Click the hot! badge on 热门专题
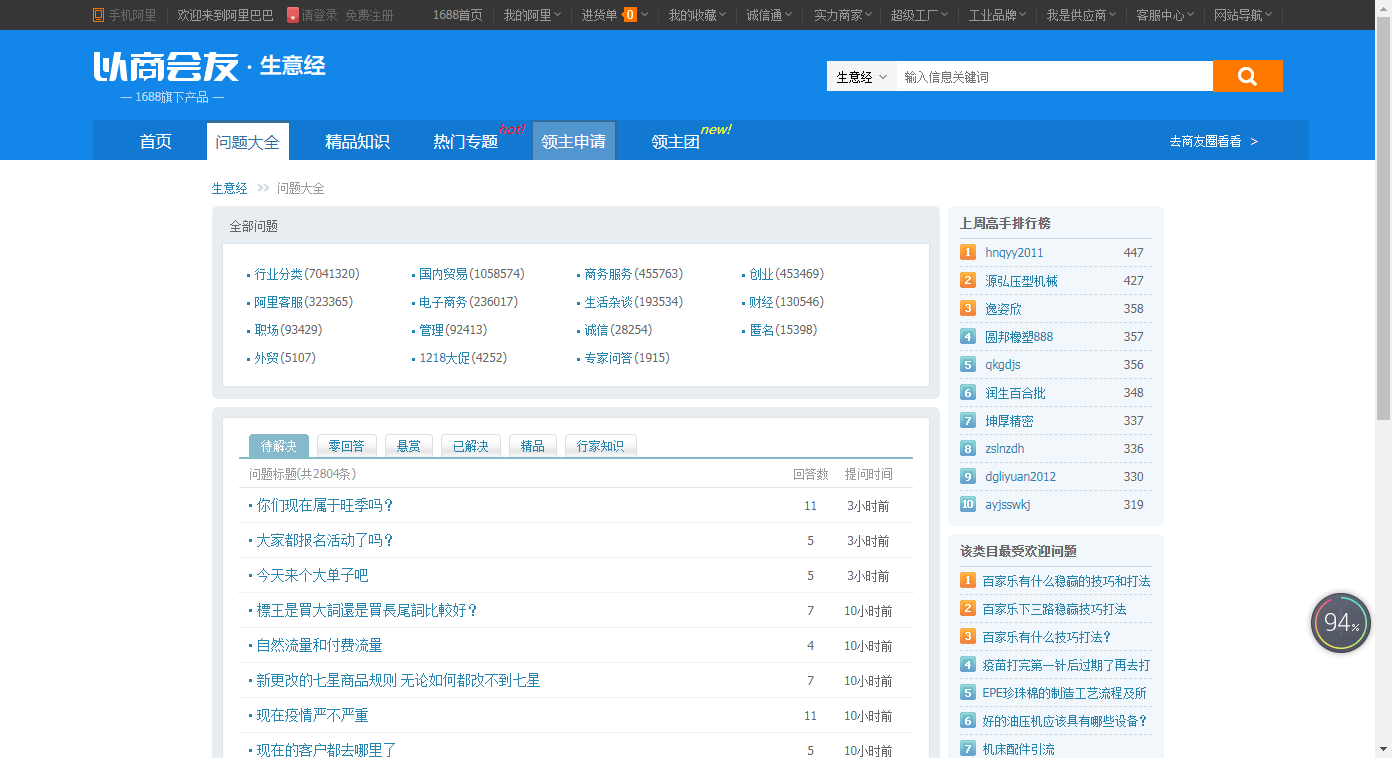The width and height of the screenshot is (1392, 758). pyautogui.click(x=510, y=128)
